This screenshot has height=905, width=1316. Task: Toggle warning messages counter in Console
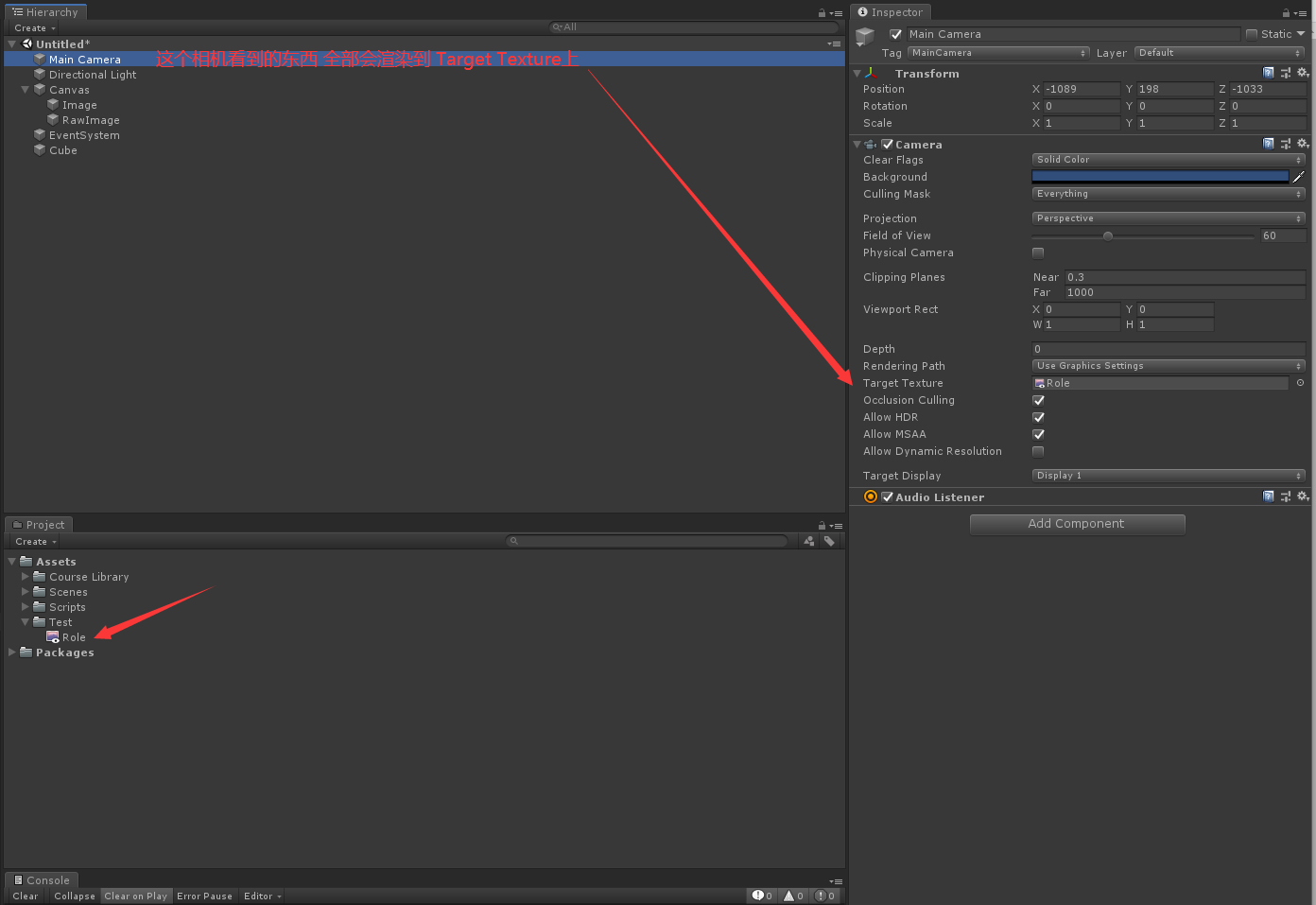tap(793, 896)
